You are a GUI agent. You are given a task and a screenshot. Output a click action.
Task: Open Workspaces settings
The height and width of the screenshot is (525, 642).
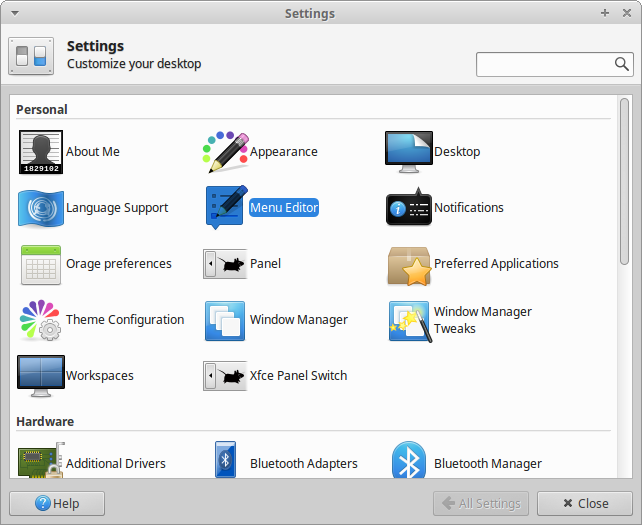(x=41, y=376)
